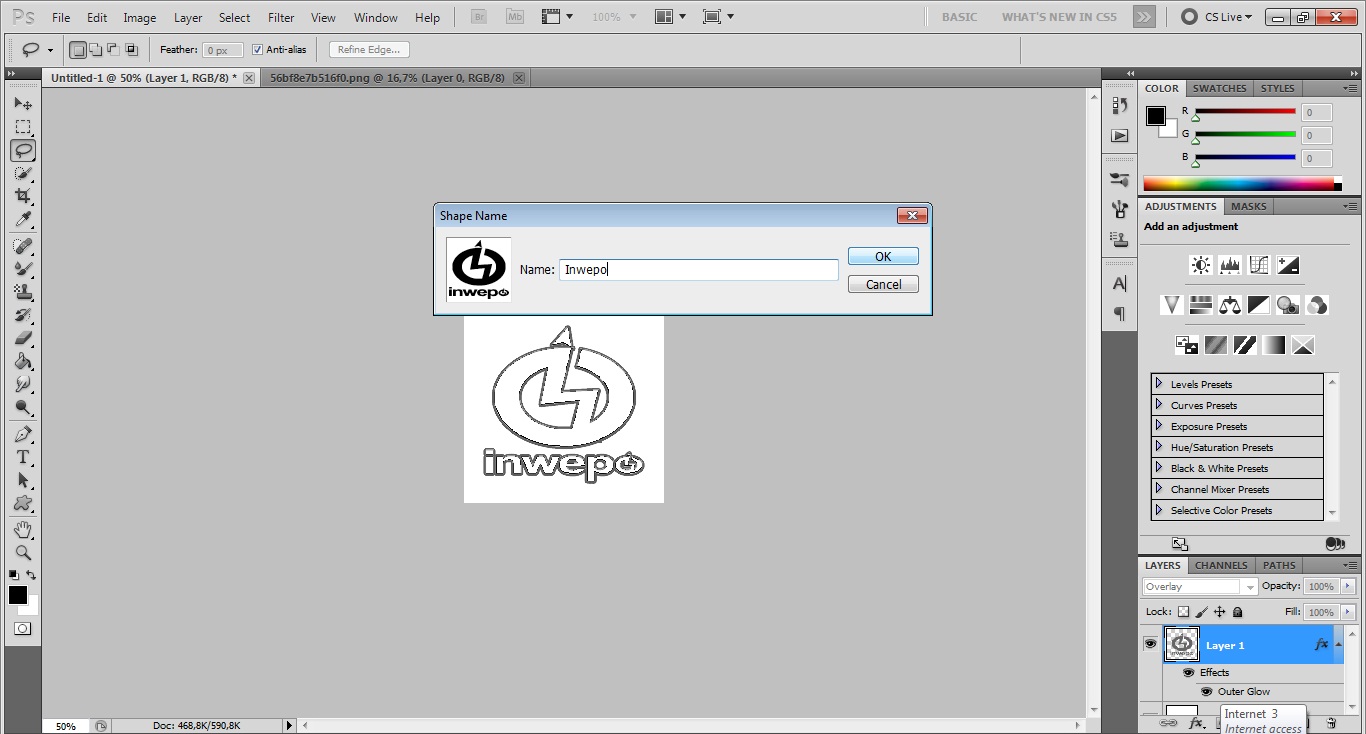Switch to the Swatches tab
This screenshot has width=1366, height=734.
point(1219,88)
